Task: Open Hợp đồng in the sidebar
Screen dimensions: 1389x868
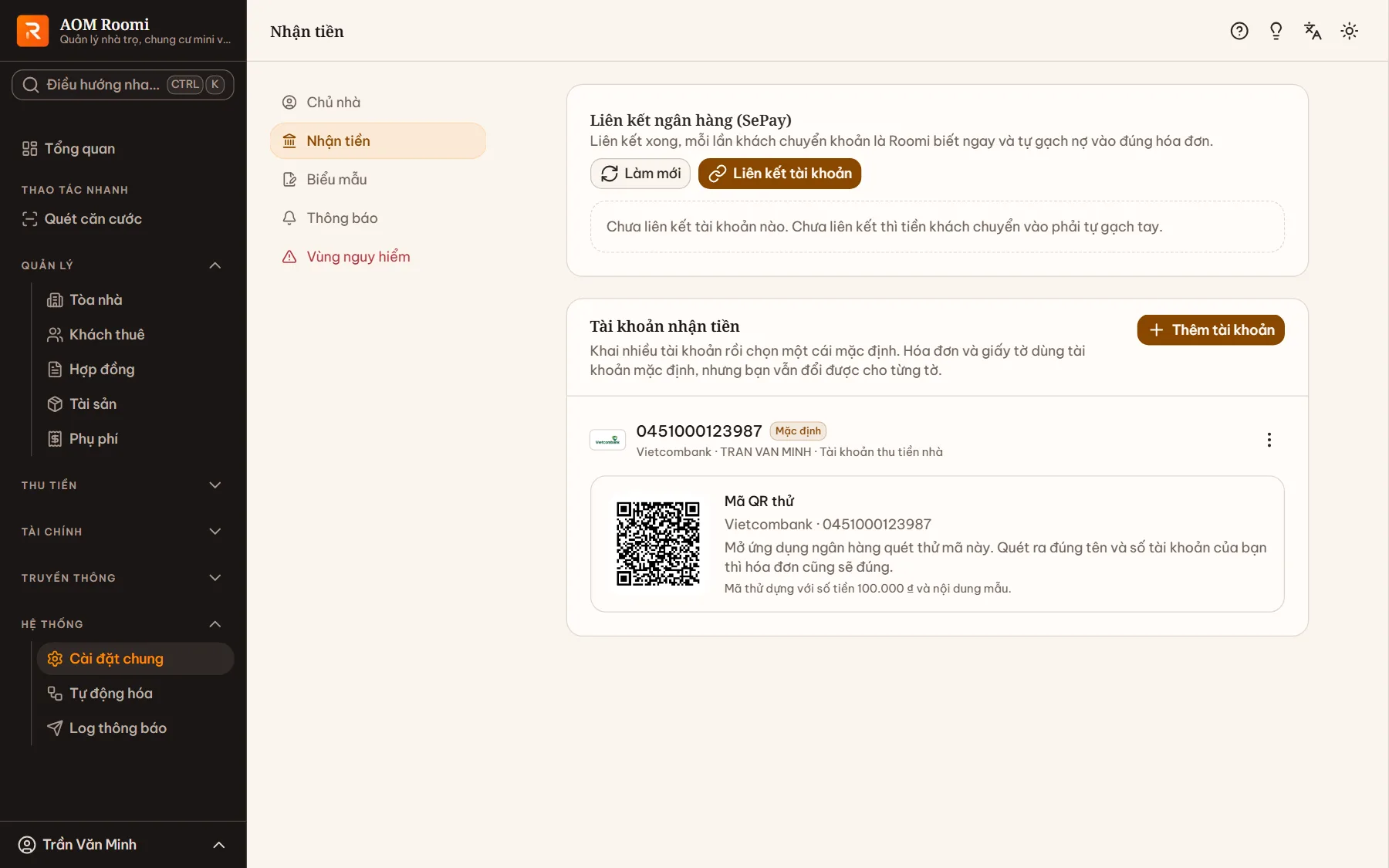Action: tap(135, 369)
